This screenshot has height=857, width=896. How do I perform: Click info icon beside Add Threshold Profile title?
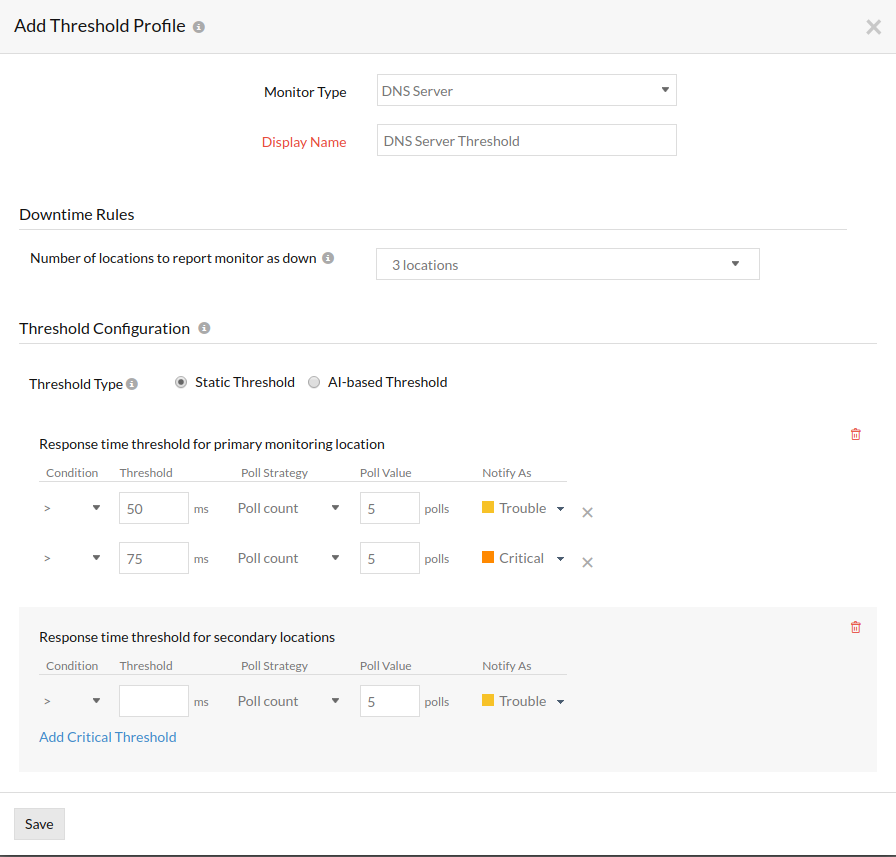[x=199, y=27]
